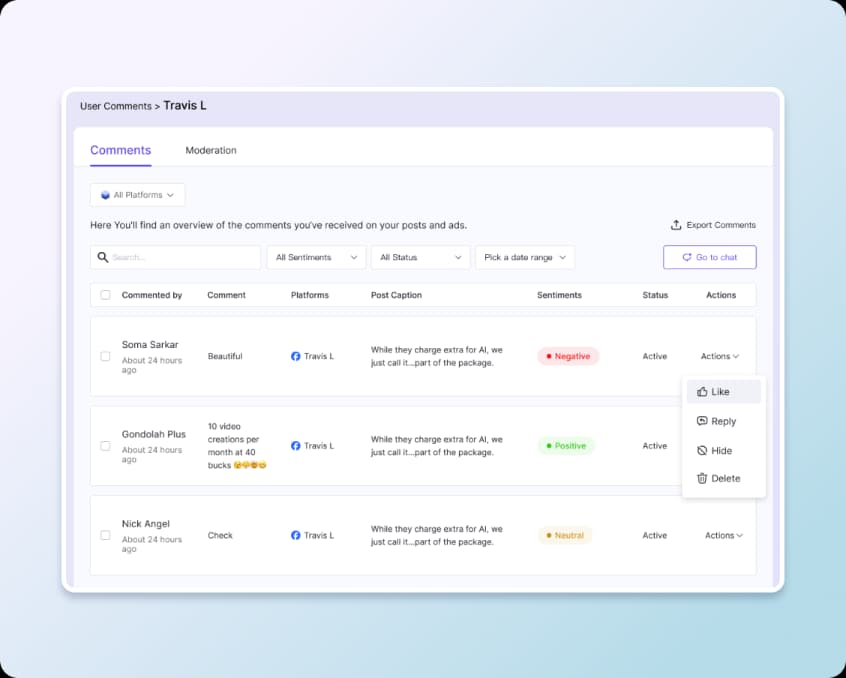Viewport: 846px width, 678px height.
Task: Click the search magnifier icon
Action: (x=103, y=257)
